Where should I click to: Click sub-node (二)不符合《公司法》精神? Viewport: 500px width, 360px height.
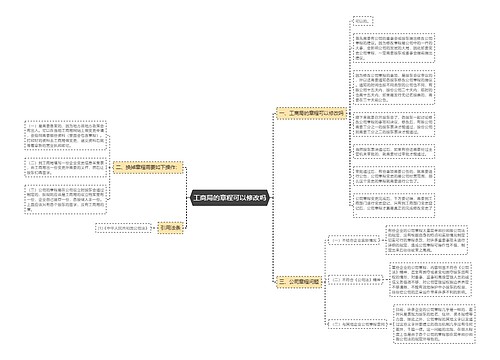(x=356, y=280)
